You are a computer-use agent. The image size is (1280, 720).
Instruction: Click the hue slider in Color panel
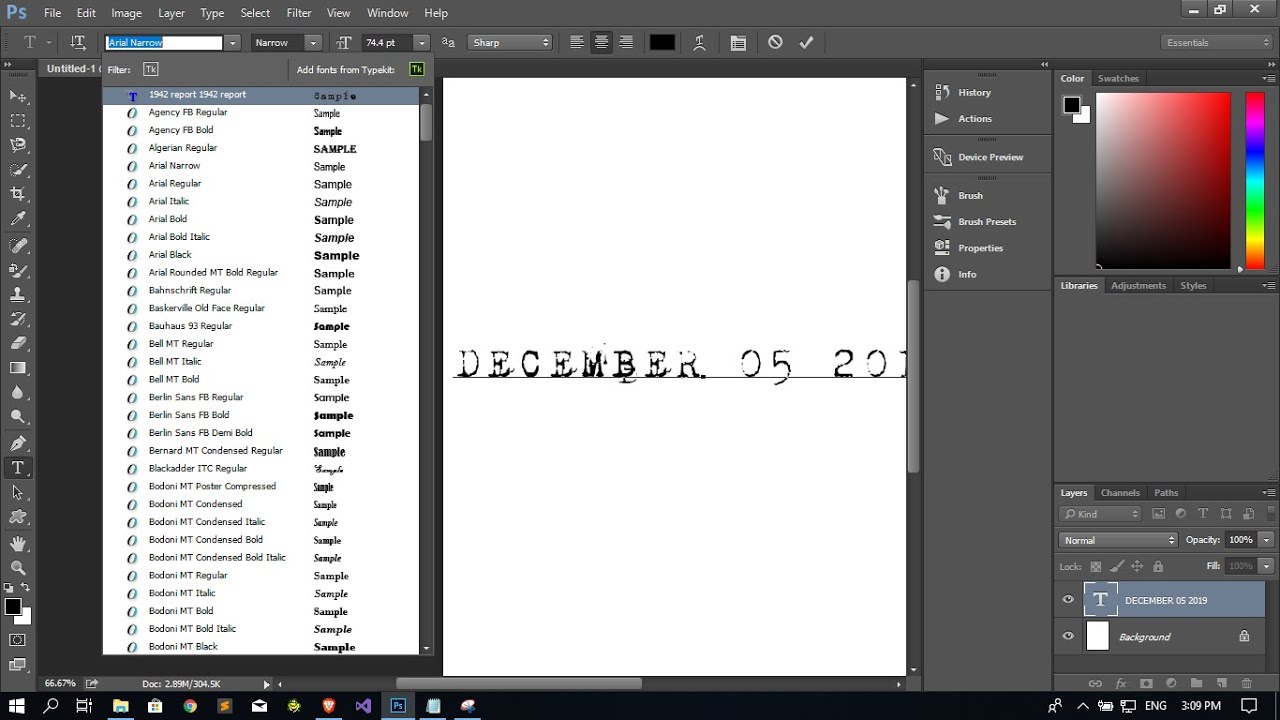(x=1254, y=180)
